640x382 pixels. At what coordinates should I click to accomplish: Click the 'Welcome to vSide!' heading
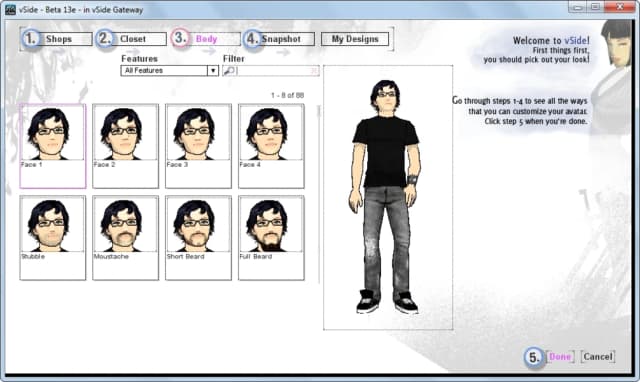(551, 40)
